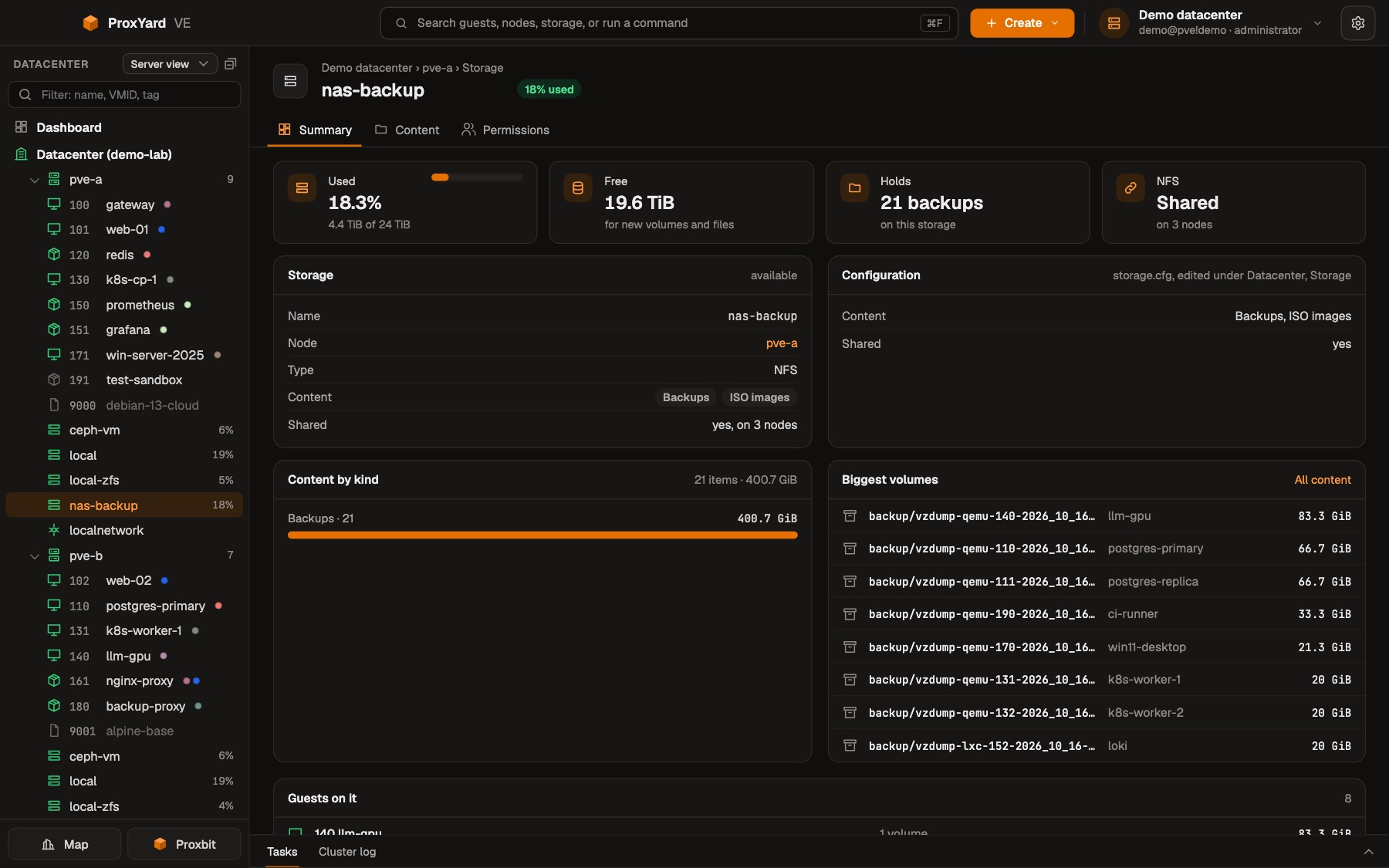Screen dimensions: 1389x868
Task: Click the Free card database icon
Action: [x=578, y=187]
